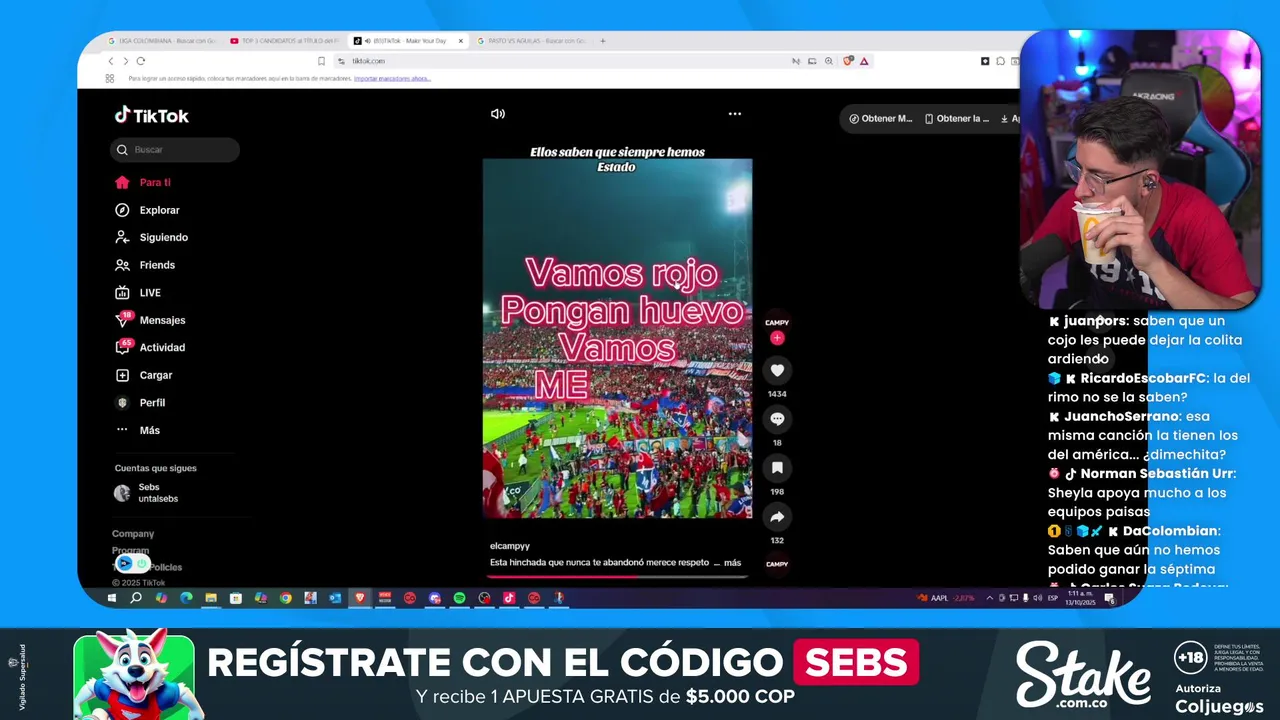Open the LIVE section
1280x720 pixels.
(138, 293)
